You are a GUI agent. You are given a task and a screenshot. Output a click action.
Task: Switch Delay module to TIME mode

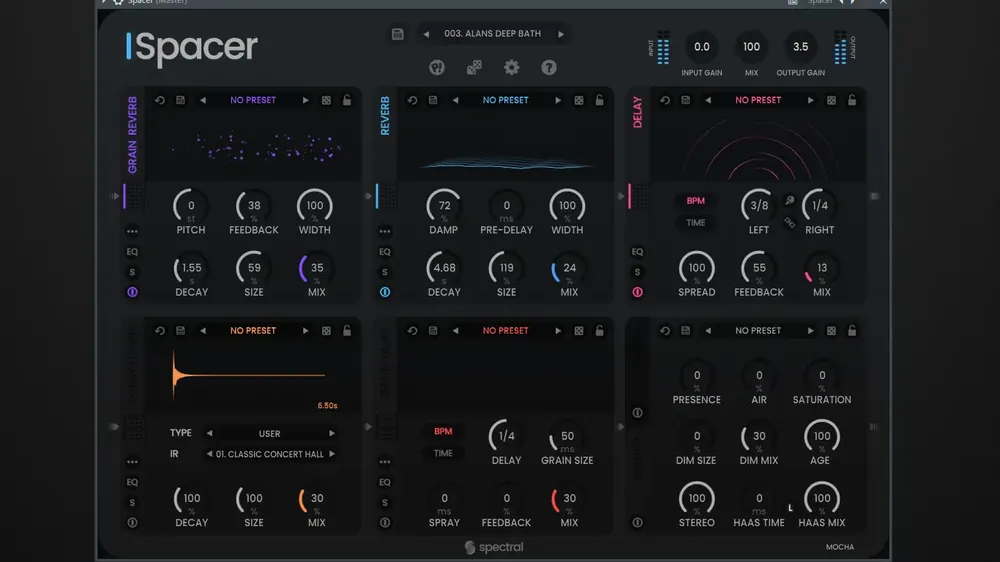click(x=696, y=223)
